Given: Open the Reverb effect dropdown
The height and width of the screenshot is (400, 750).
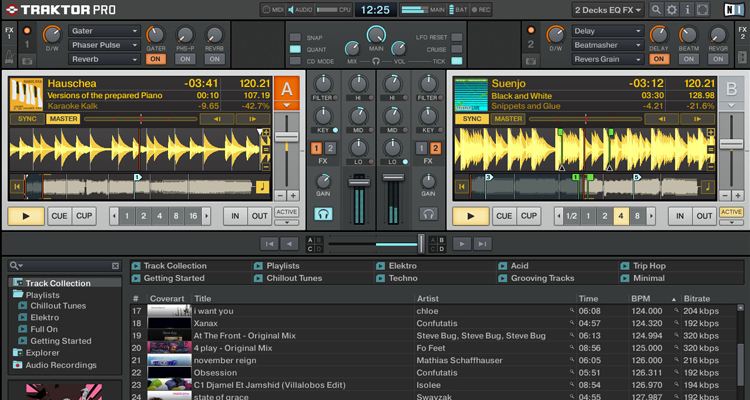Looking at the screenshot, I should (104, 59).
